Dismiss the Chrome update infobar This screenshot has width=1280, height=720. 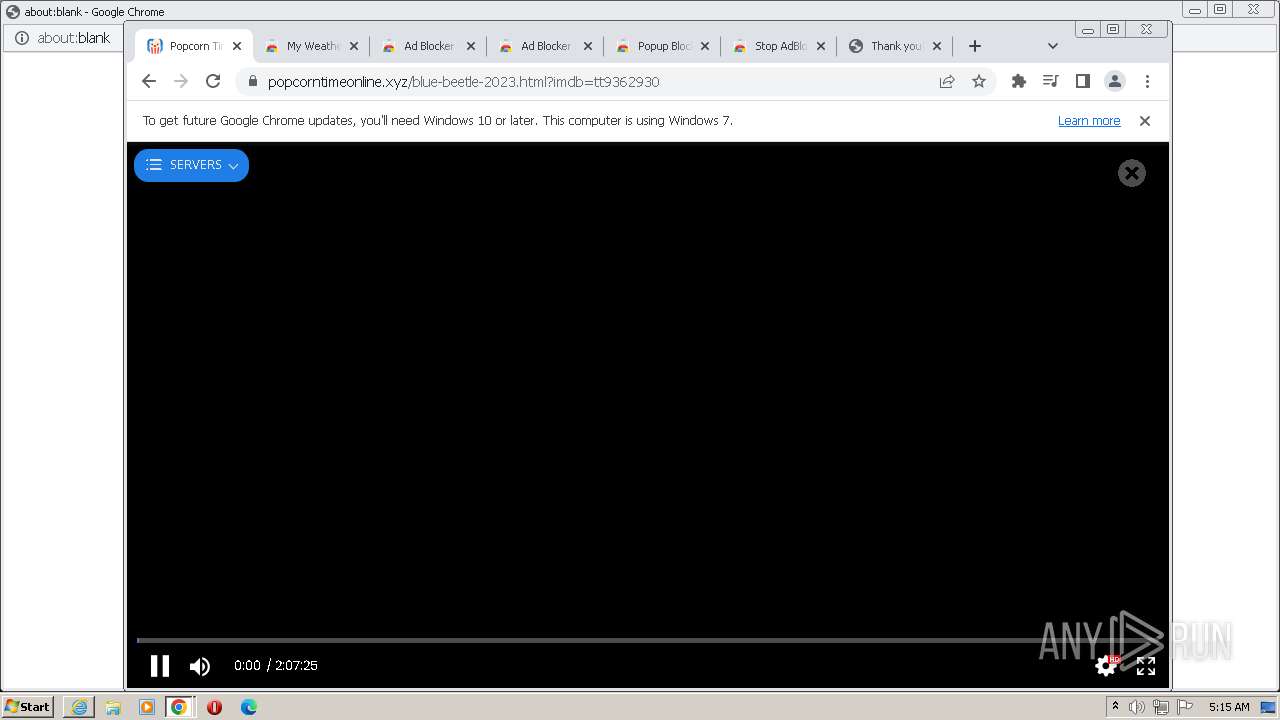(x=1145, y=121)
